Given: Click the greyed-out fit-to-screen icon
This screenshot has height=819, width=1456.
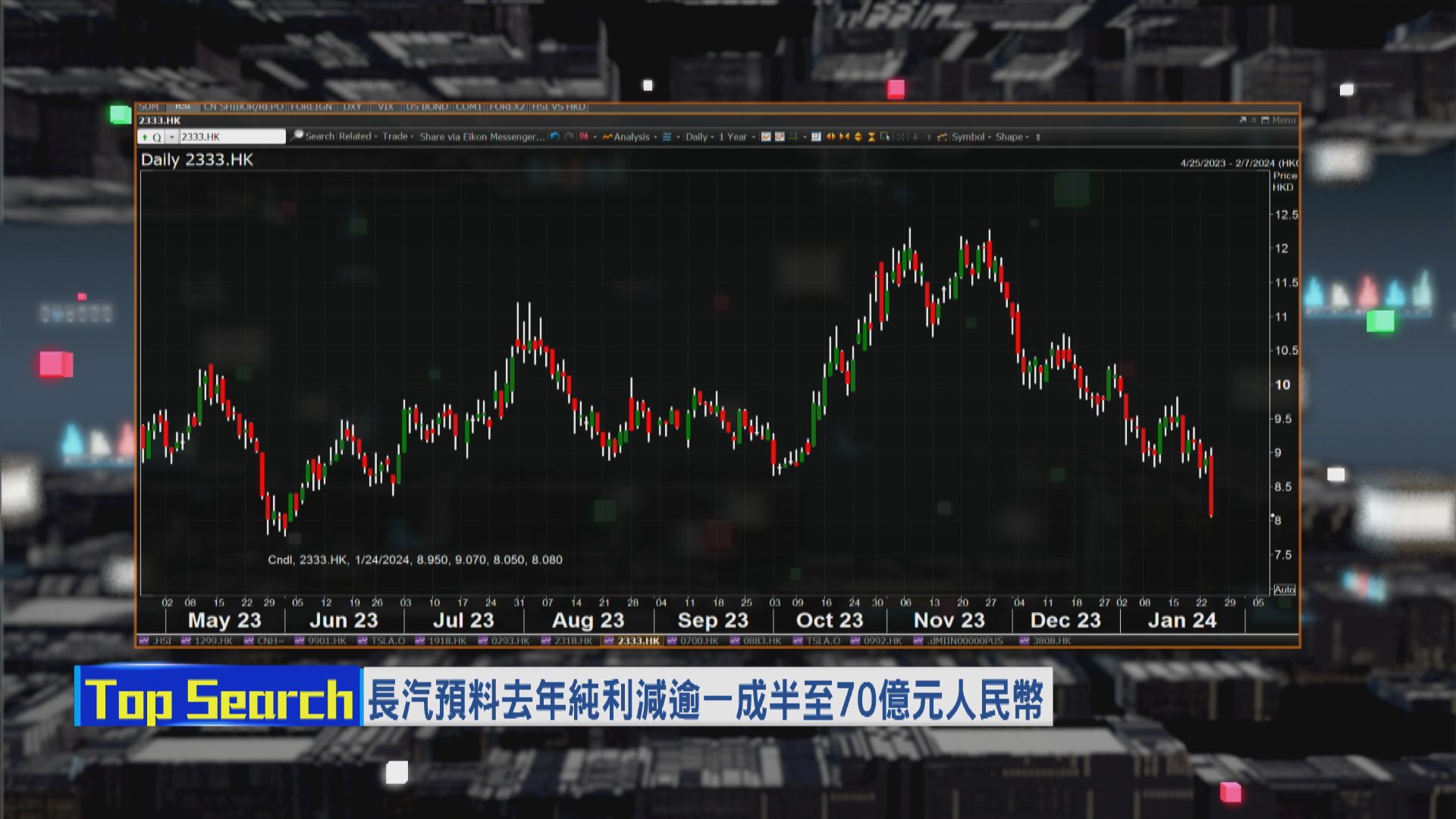Looking at the screenshot, I should (x=901, y=136).
